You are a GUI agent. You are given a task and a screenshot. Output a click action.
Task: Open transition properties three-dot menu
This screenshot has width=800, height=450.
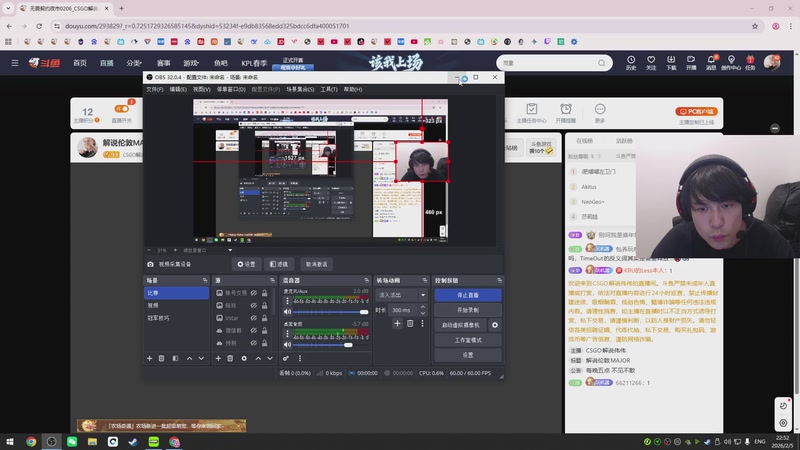point(422,323)
